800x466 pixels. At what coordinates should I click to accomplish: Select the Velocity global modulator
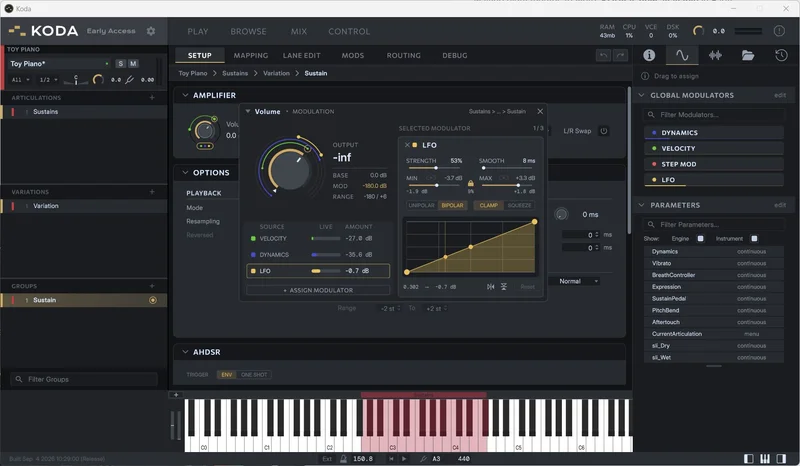(x=714, y=149)
